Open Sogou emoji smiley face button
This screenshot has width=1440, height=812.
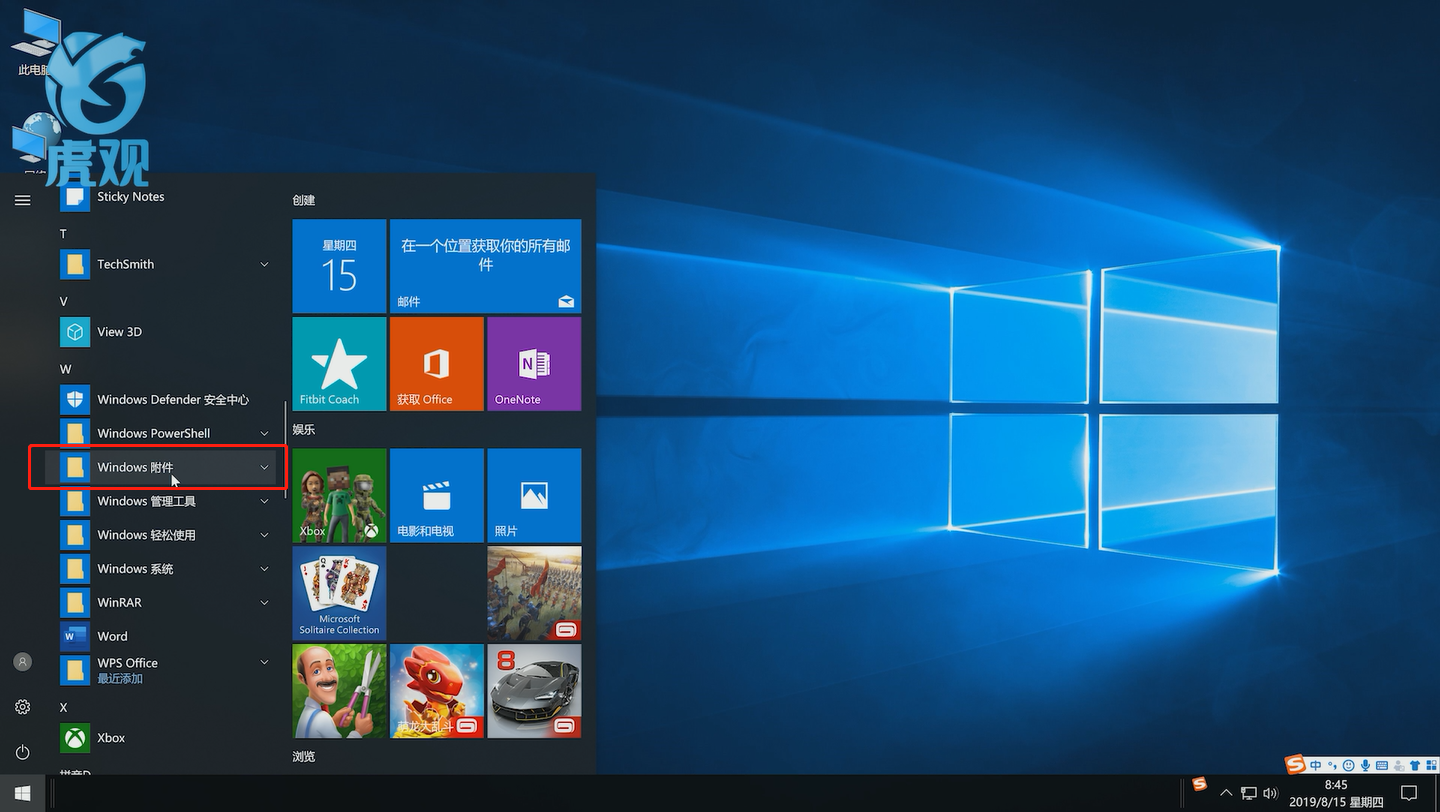point(1348,766)
